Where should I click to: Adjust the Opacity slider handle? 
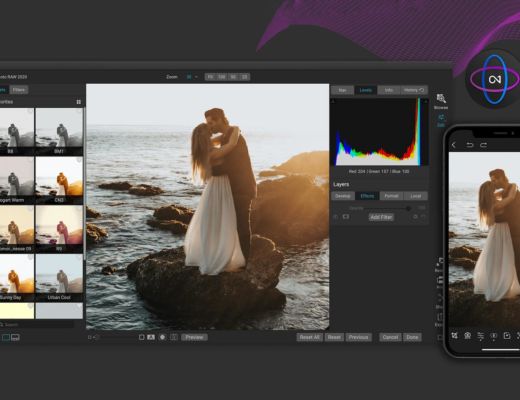click(x=408, y=208)
